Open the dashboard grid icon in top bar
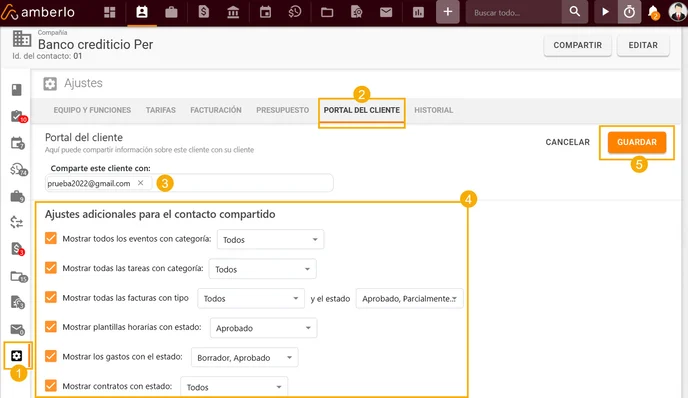The height and width of the screenshot is (398, 688). [x=110, y=12]
